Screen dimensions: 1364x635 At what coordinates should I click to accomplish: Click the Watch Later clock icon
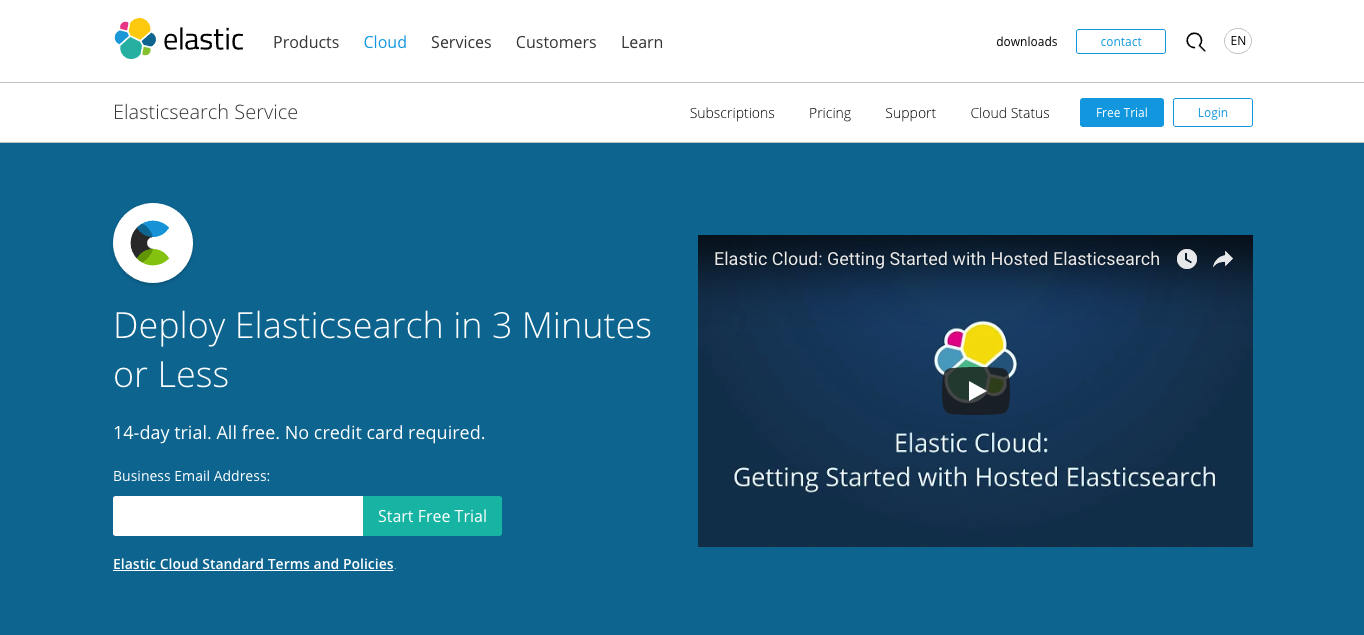click(x=1187, y=259)
